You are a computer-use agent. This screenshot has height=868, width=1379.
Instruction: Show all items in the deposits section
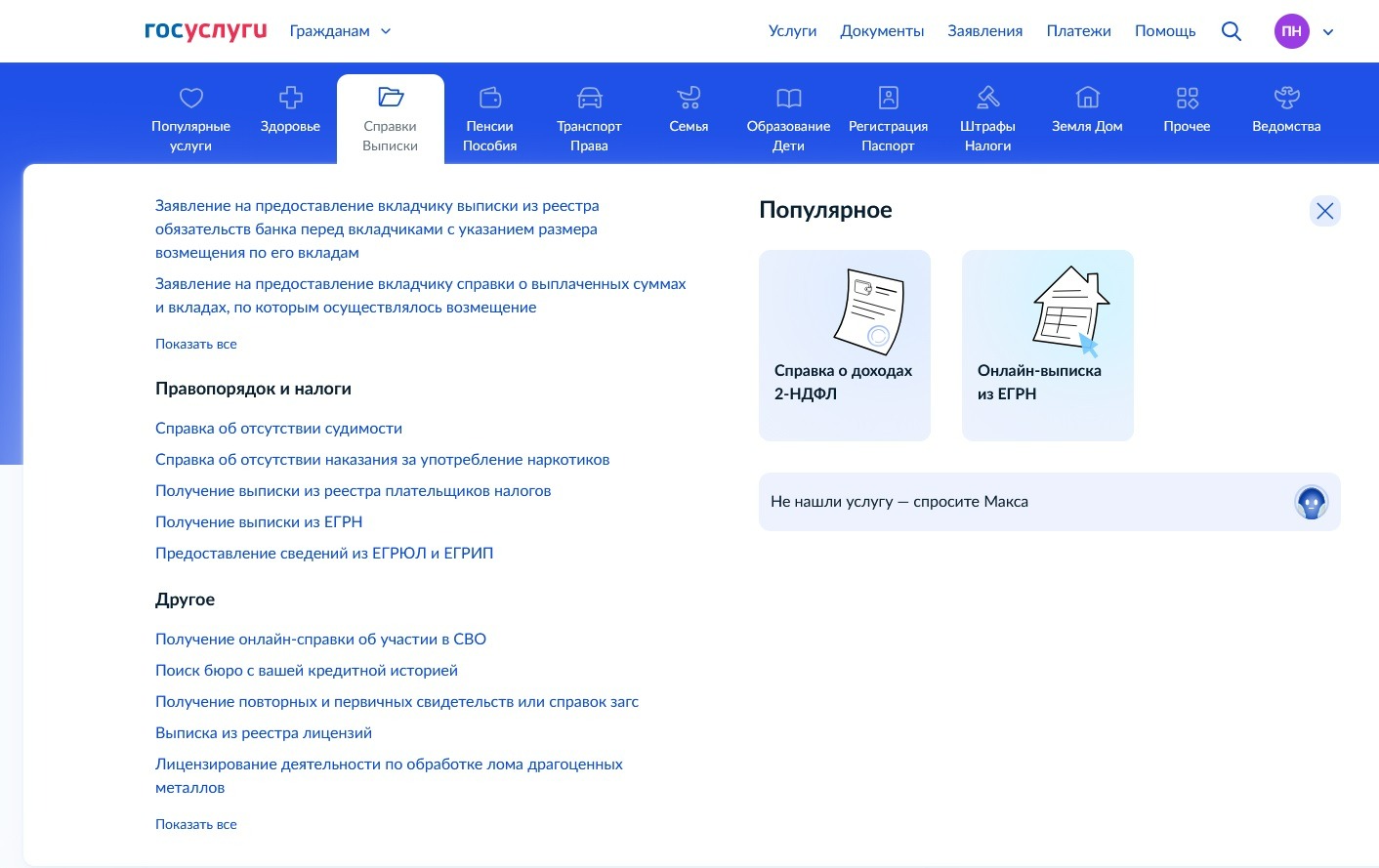click(196, 344)
